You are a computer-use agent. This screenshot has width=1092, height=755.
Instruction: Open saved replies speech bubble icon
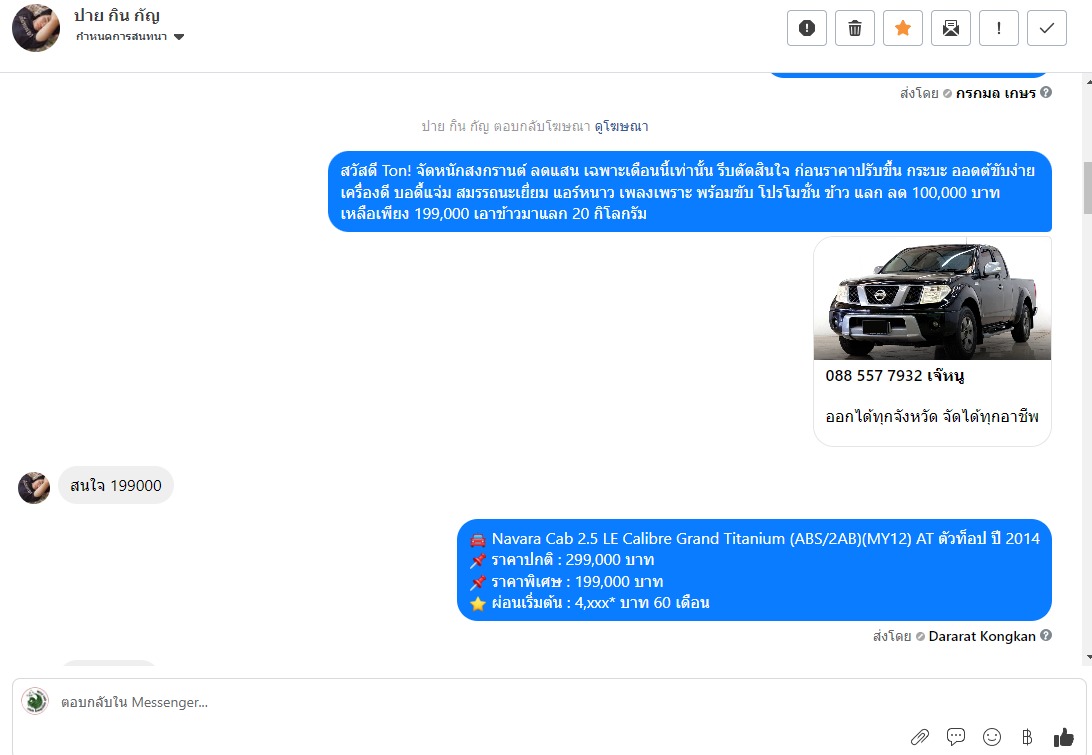tap(956, 736)
